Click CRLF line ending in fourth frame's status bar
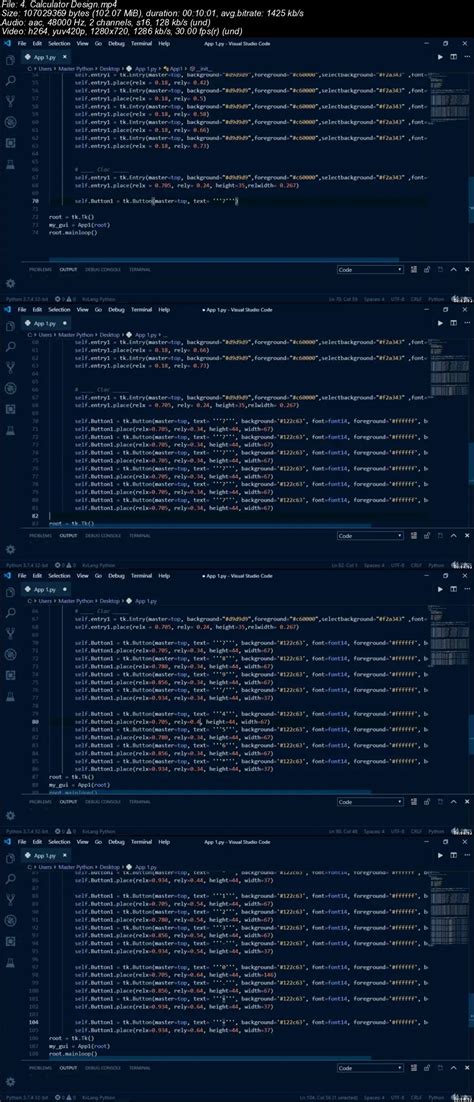This screenshot has width=474, height=1102. click(x=416, y=1097)
